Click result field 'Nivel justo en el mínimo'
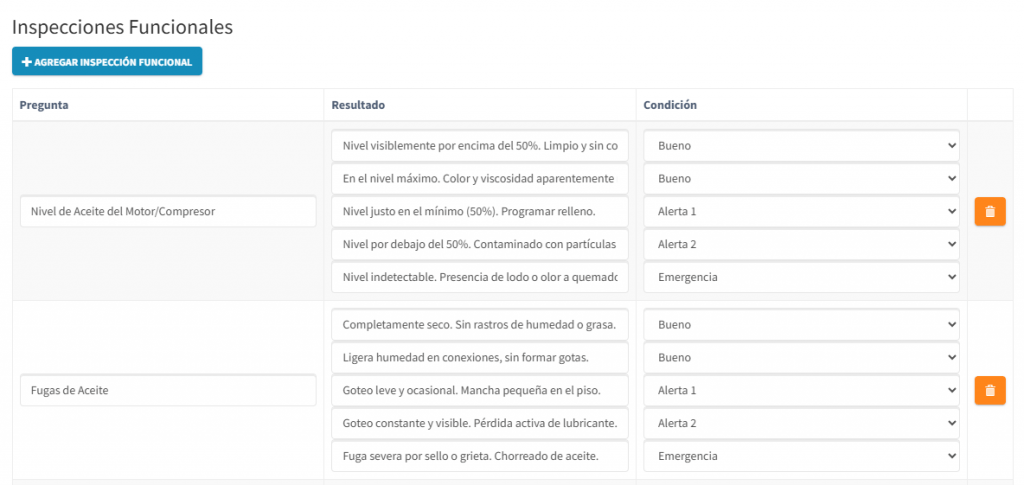The image size is (1024, 485). point(480,212)
